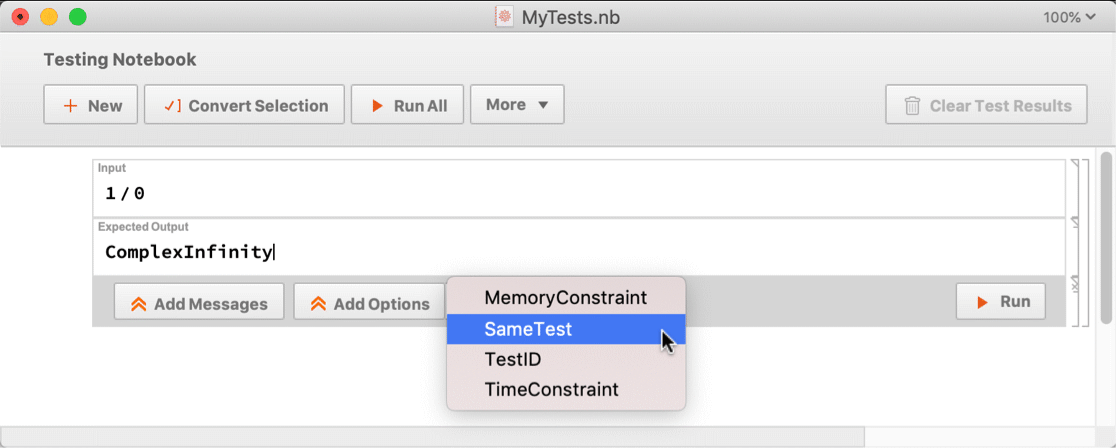The height and width of the screenshot is (448, 1116).
Task: Click the Expected Output field with ComplexInfinity
Action: [579, 247]
